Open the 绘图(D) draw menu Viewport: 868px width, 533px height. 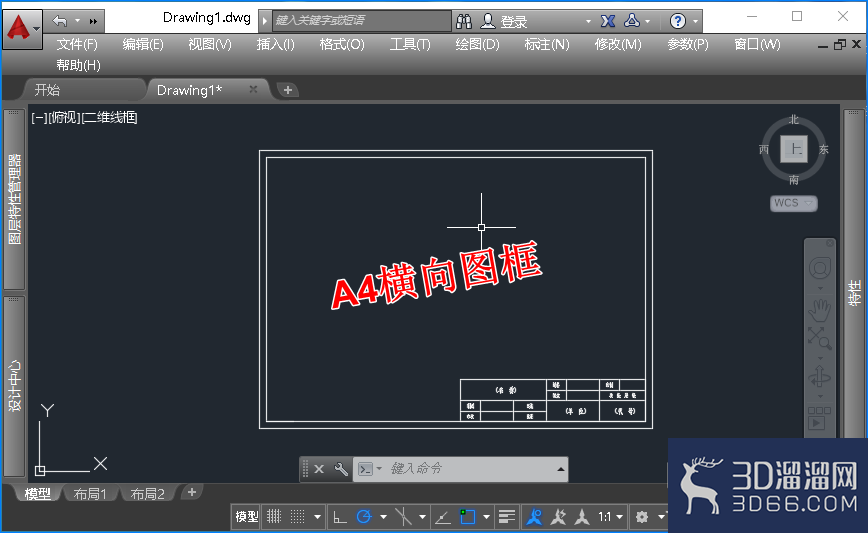pyautogui.click(x=477, y=44)
